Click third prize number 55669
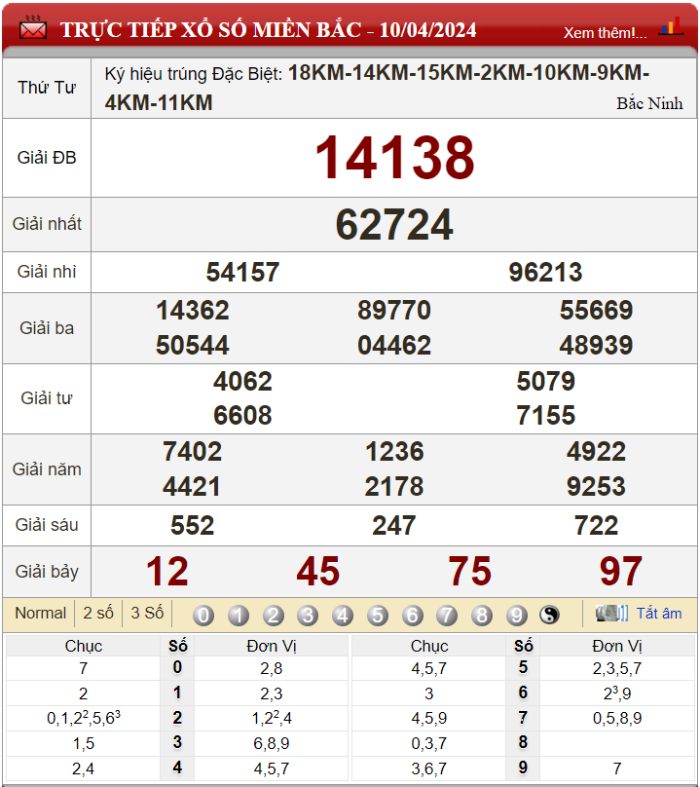This screenshot has width=700, height=787. (x=596, y=310)
